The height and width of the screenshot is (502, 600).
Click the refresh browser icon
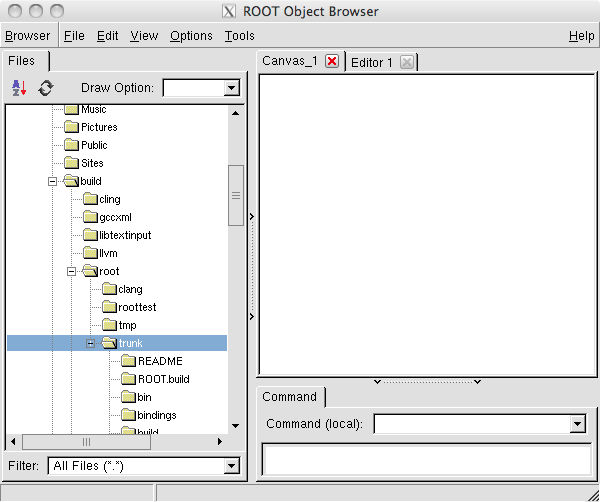click(x=45, y=88)
